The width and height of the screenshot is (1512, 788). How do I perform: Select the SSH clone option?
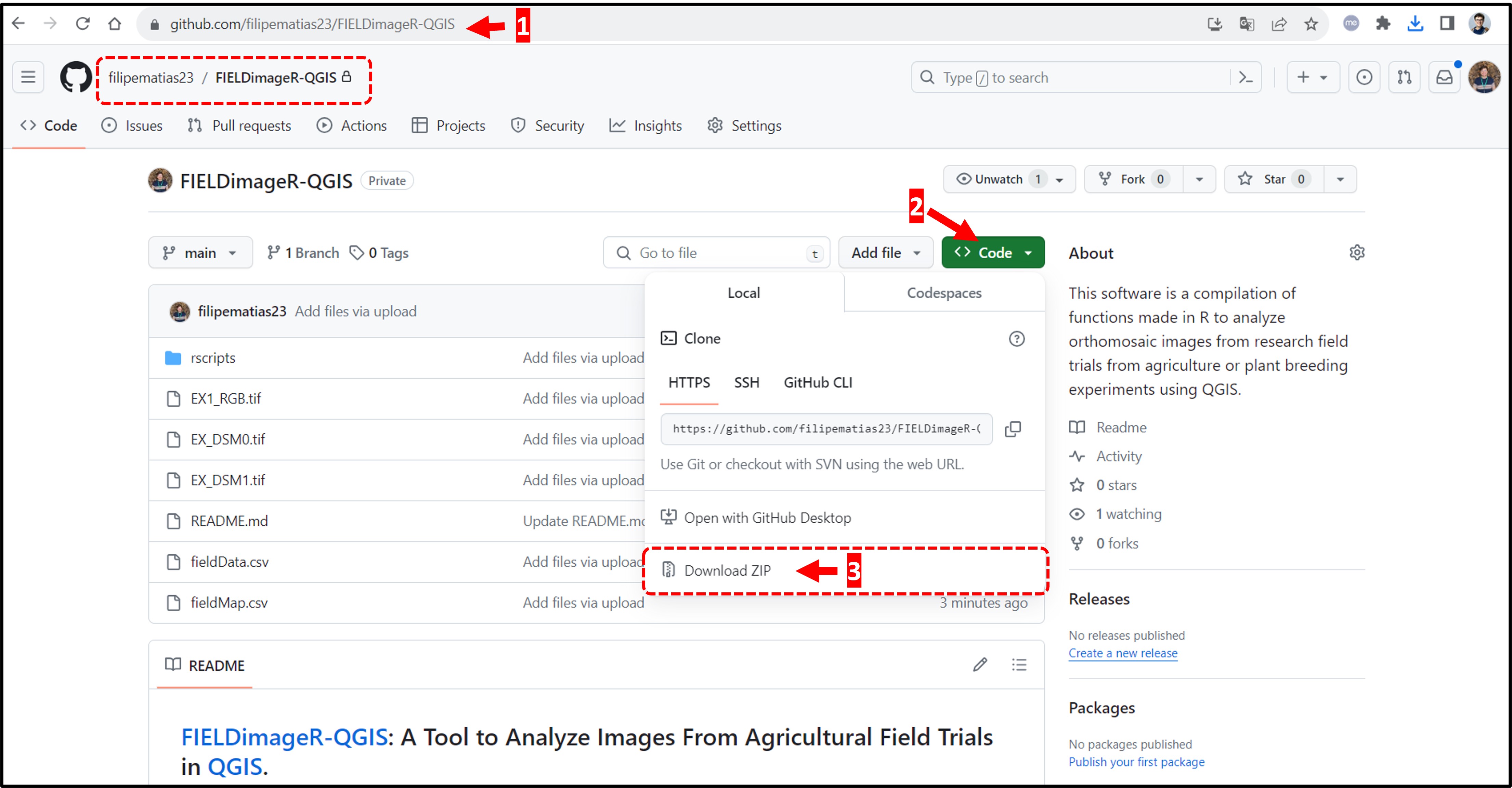click(746, 383)
